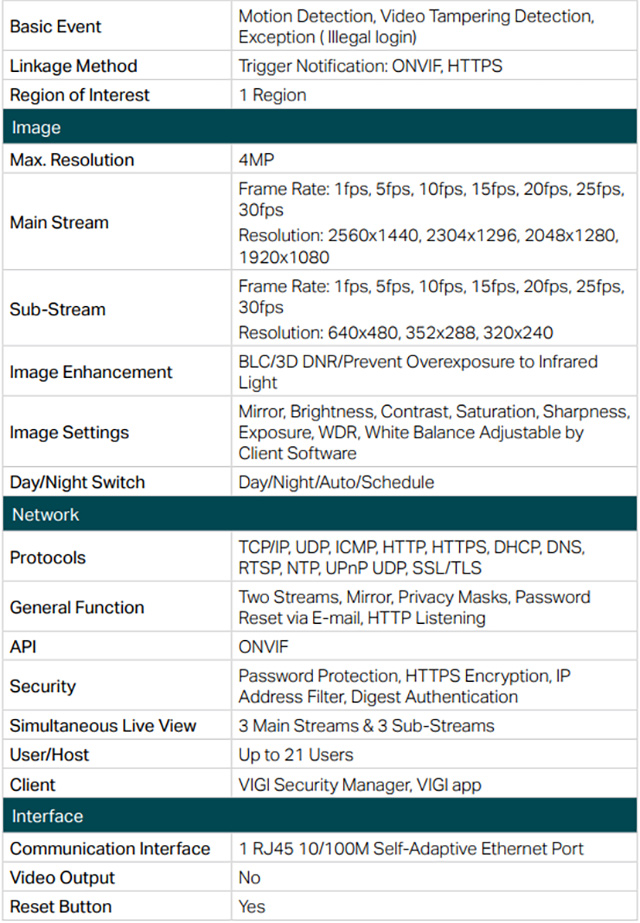This screenshot has height=923, width=640.
Task: Click the Protocols row label
Action: 48,557
